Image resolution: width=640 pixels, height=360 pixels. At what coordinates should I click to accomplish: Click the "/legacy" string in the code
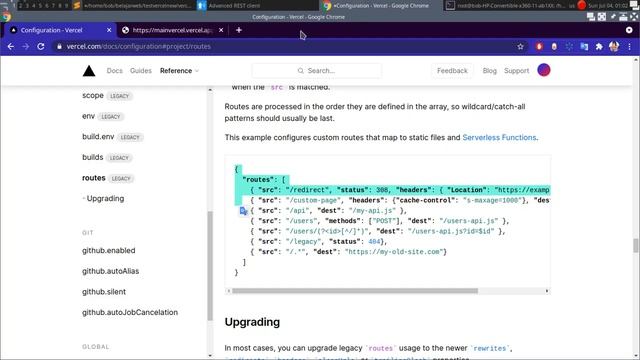(303, 242)
